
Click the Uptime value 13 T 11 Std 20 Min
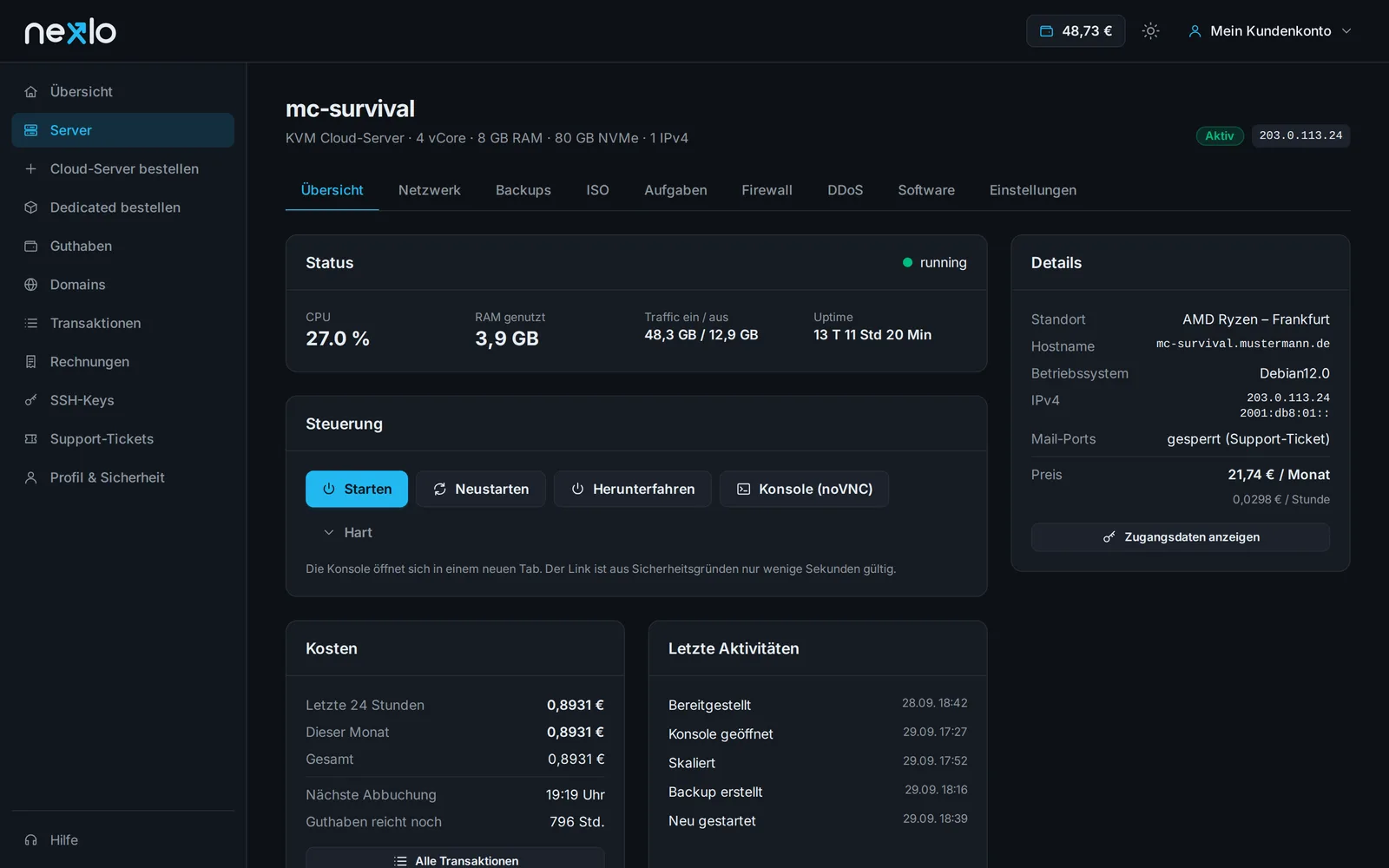(x=872, y=335)
